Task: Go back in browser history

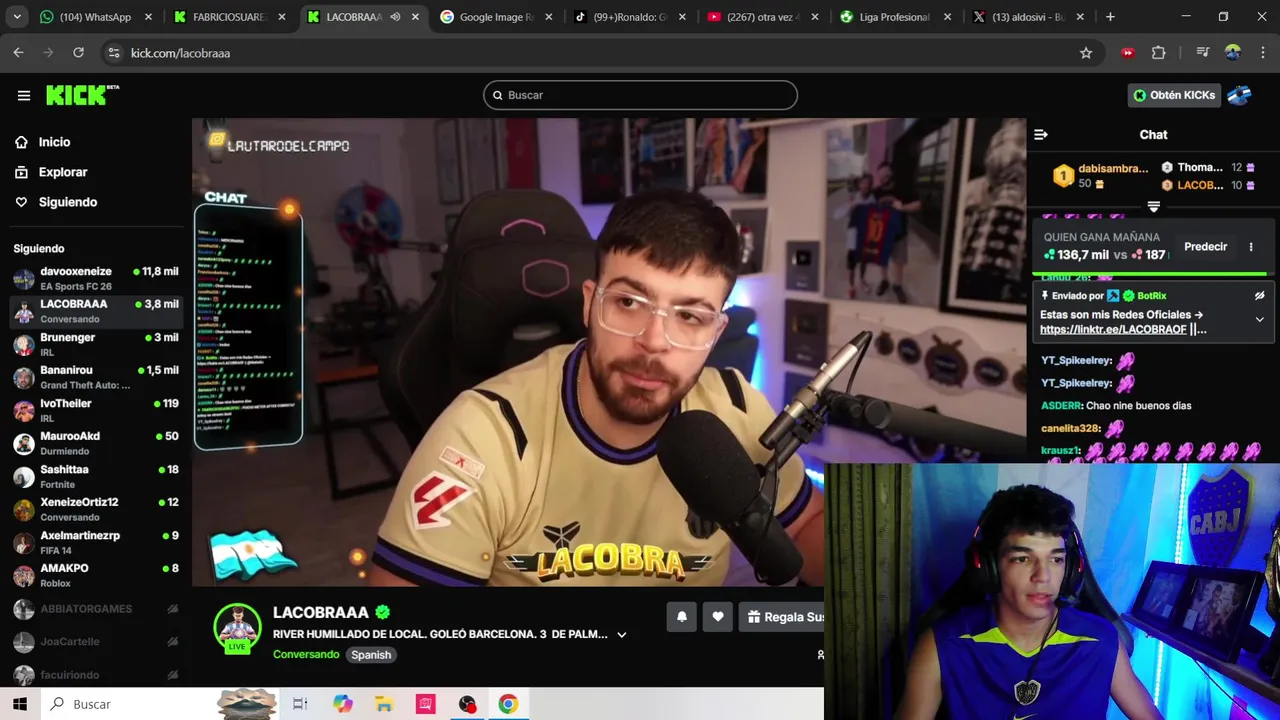Action: 18,53
